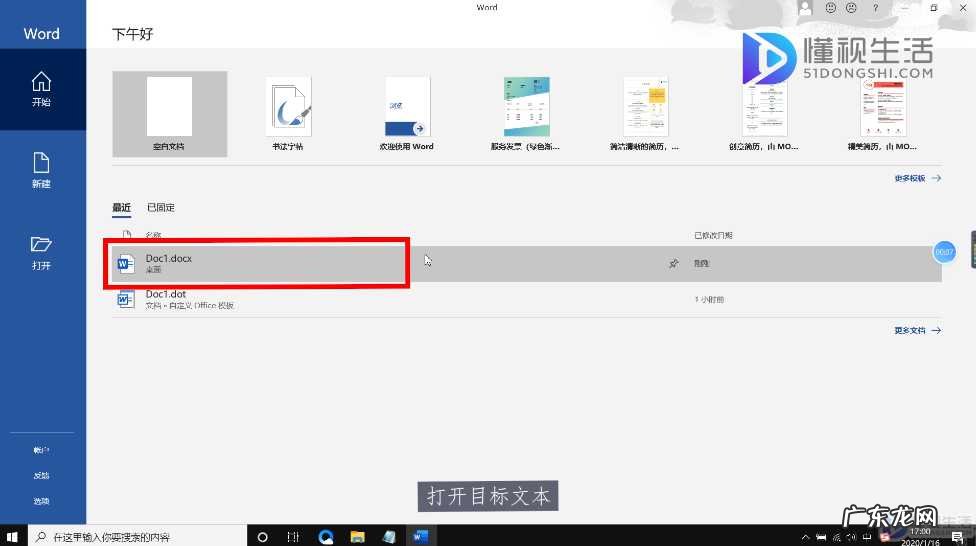Viewport: 976px width, 546px height.
Task: Click the 新建 New document sidebar icon
Action: 42,170
